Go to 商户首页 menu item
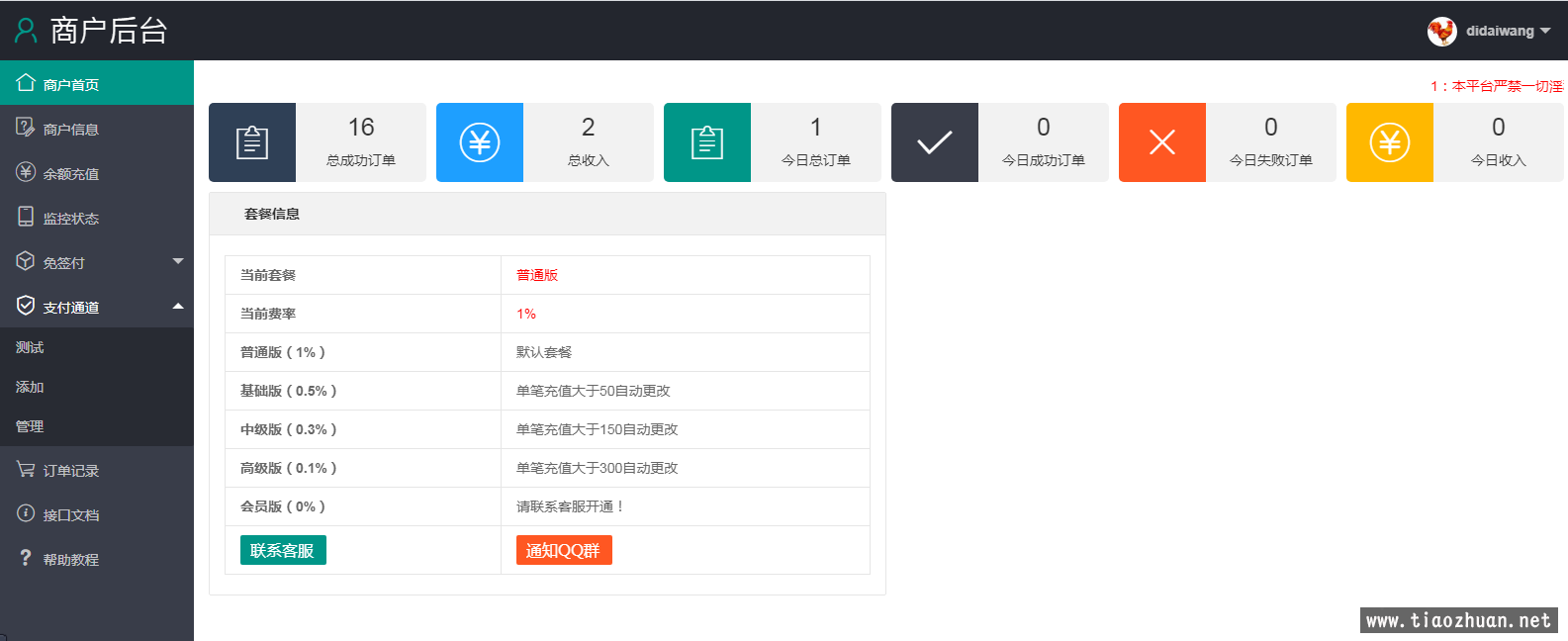This screenshot has width=1568, height=641. [97, 83]
